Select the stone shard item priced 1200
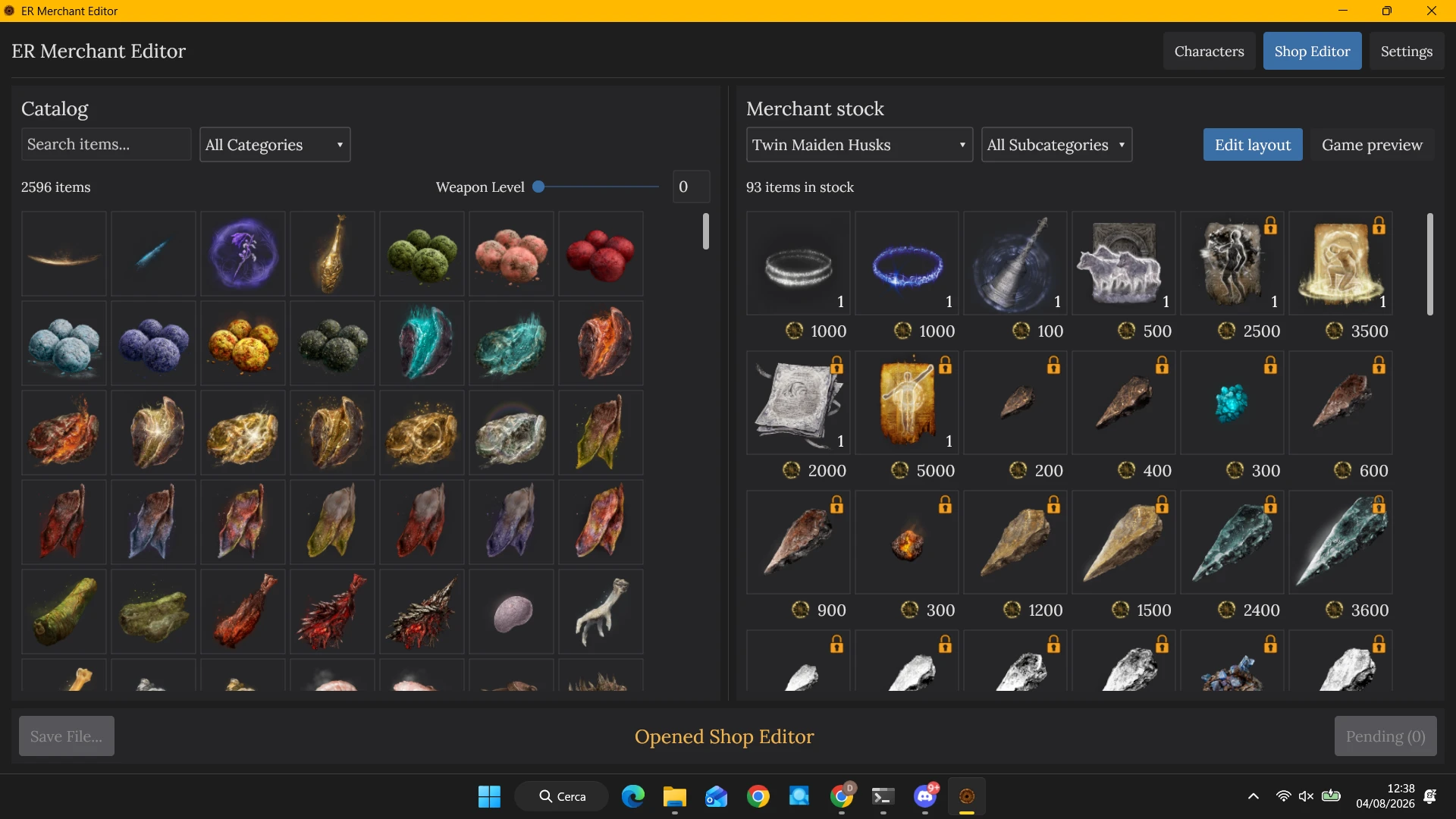This screenshot has height=819, width=1456. [x=1015, y=541]
